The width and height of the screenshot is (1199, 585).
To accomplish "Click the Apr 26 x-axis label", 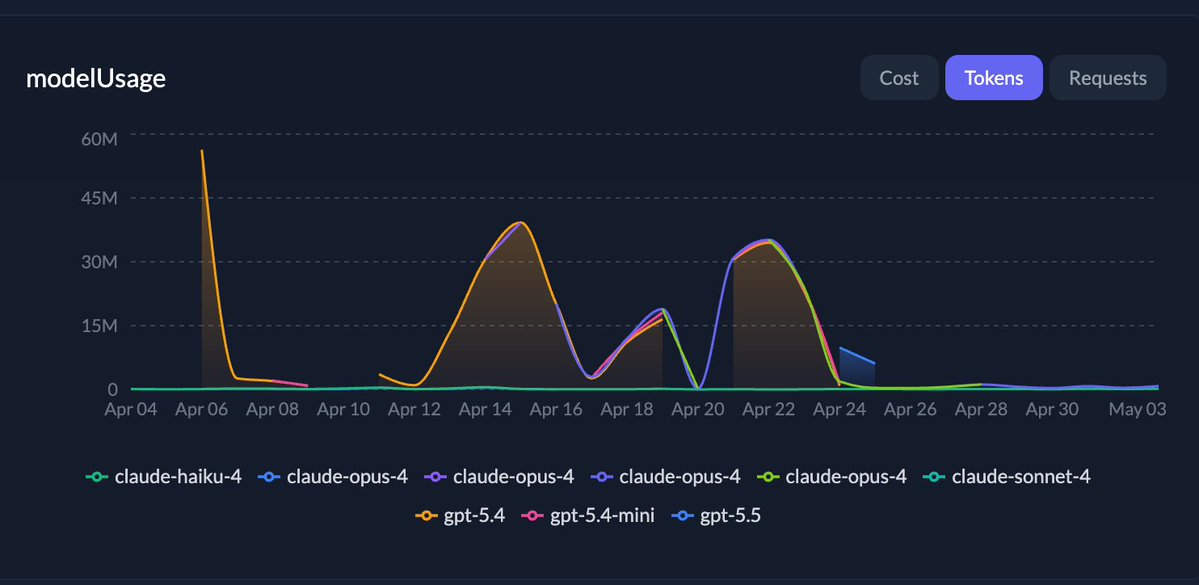I will point(910,410).
